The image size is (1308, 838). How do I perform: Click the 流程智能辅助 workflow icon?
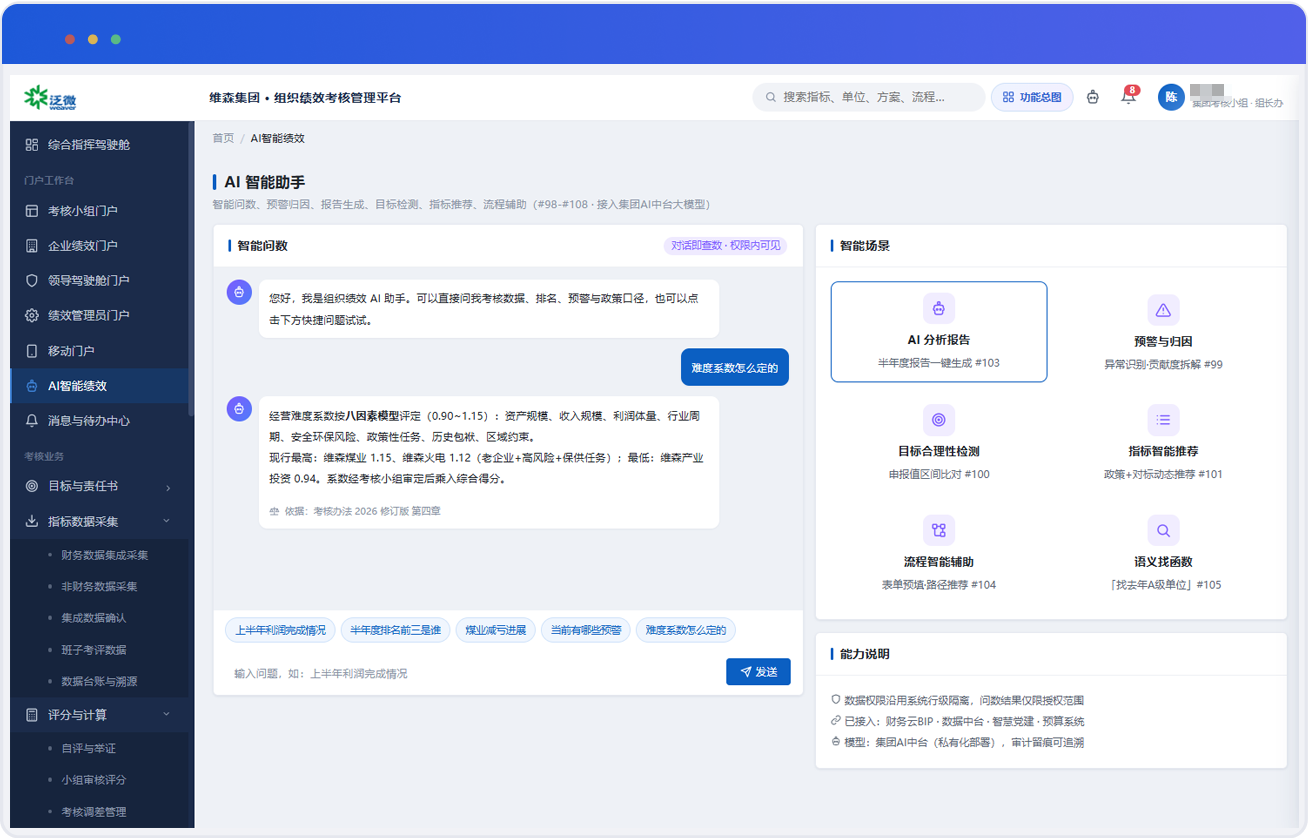tap(939, 530)
